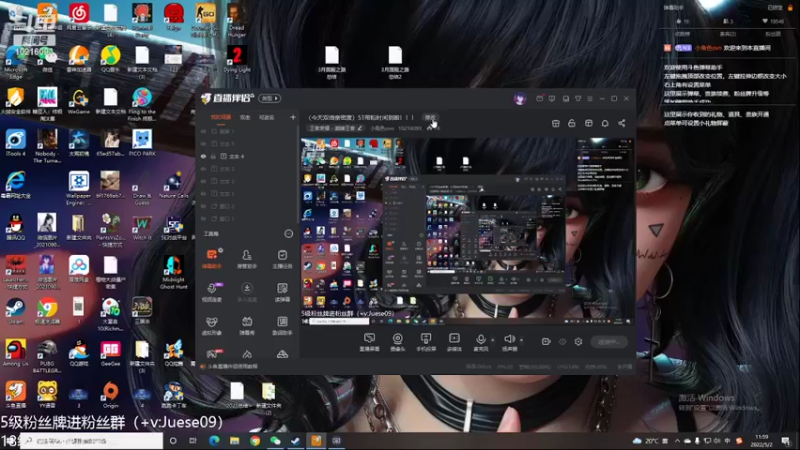Toggle visibility eye for 文本 5 layer
Image resolution: width=800 pixels, height=450 pixels.
point(204,144)
